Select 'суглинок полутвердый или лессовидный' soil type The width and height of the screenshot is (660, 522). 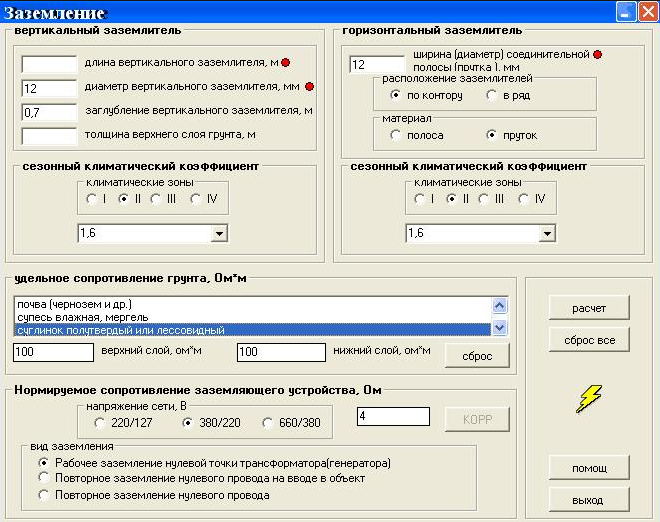point(253,330)
